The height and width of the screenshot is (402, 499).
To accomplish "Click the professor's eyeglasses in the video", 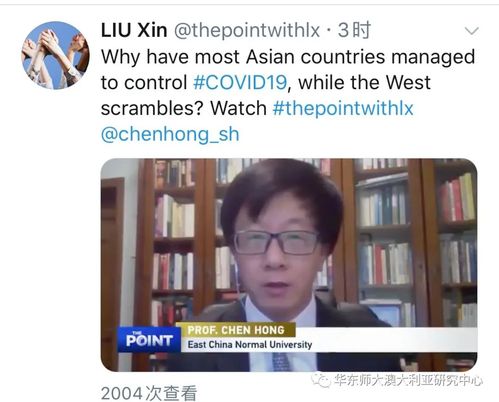I will pos(276,242).
